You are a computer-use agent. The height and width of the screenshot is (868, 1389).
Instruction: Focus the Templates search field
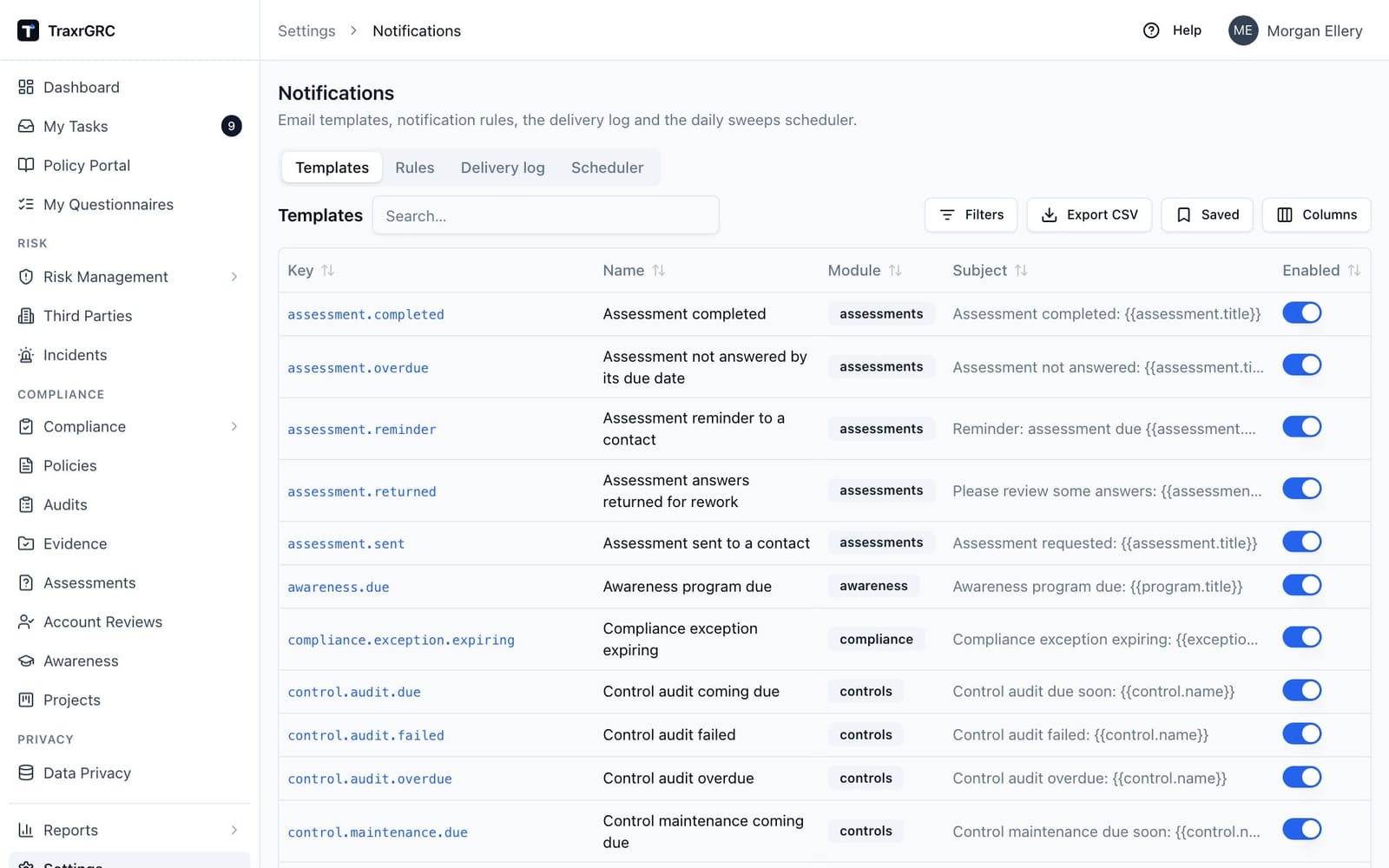(x=545, y=215)
